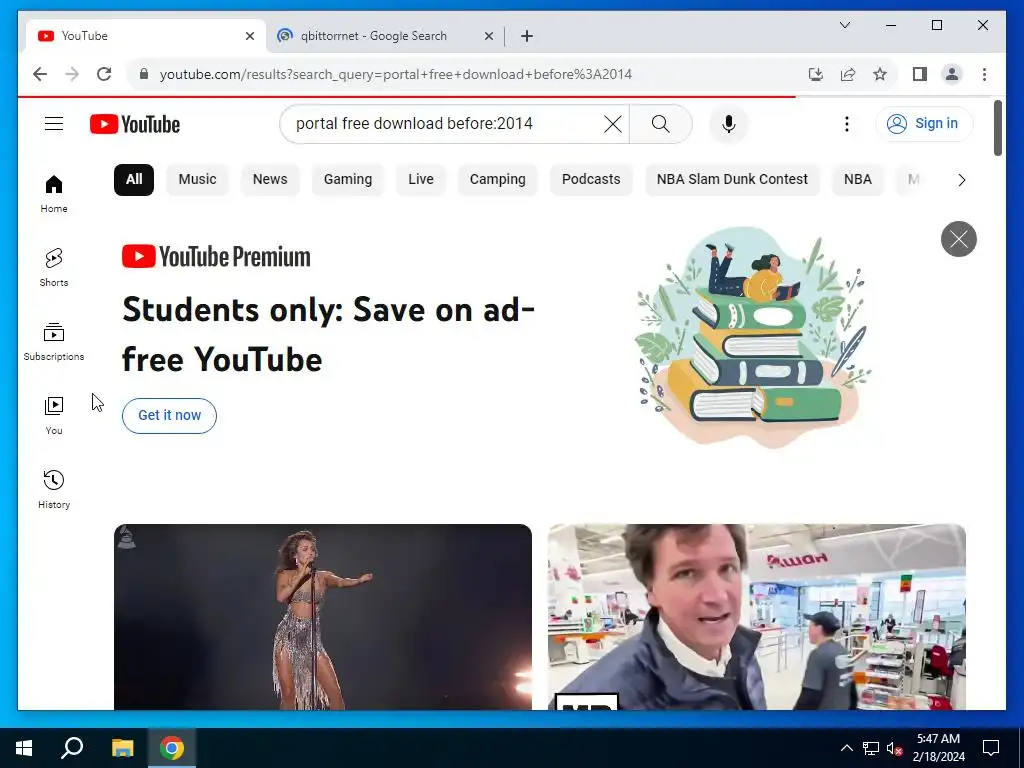
Task: Switch to qbittorrnet Google Search tab
Action: (385, 36)
